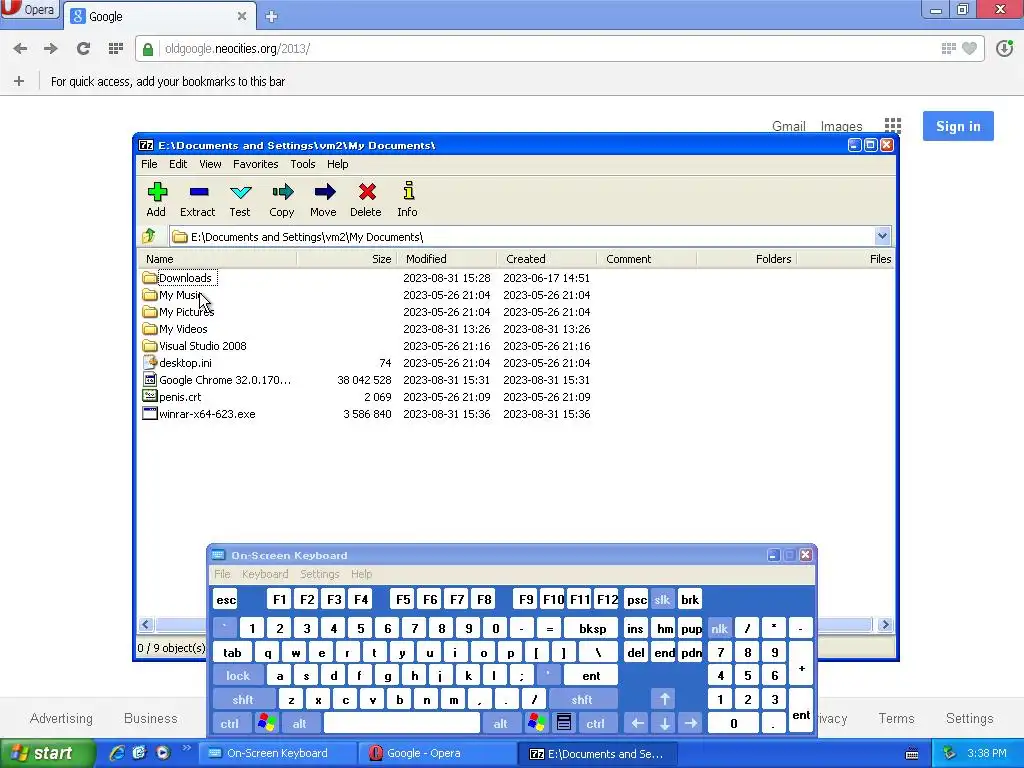This screenshot has width=1024, height=768.
Task: Click the Info toolbar icon
Action: pos(408,191)
